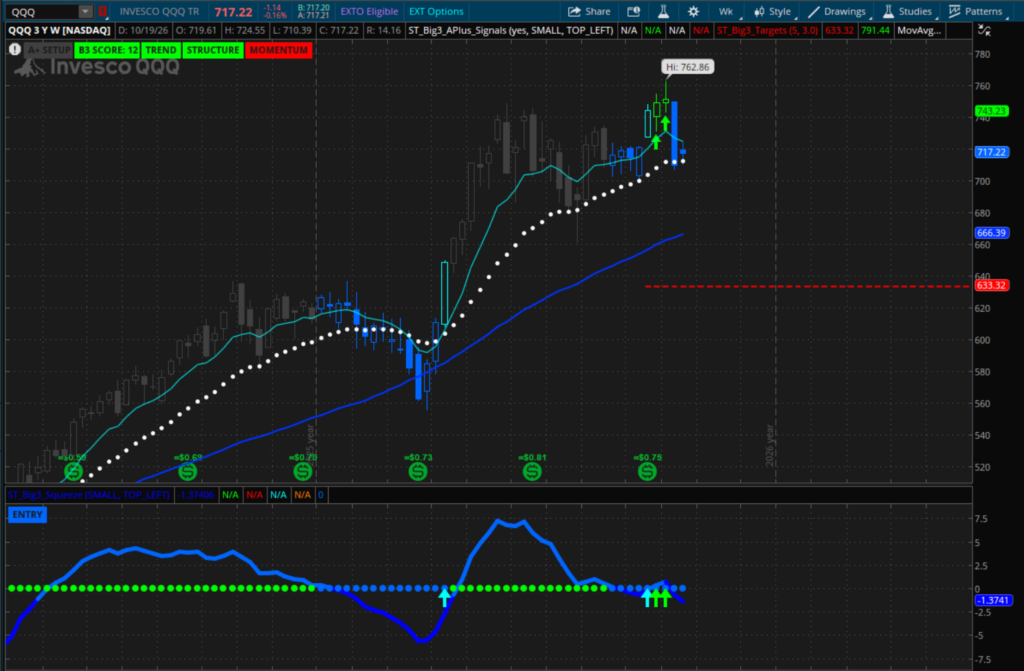Click the orange N/A squeeze header value
1024x671 pixels.
[302, 495]
